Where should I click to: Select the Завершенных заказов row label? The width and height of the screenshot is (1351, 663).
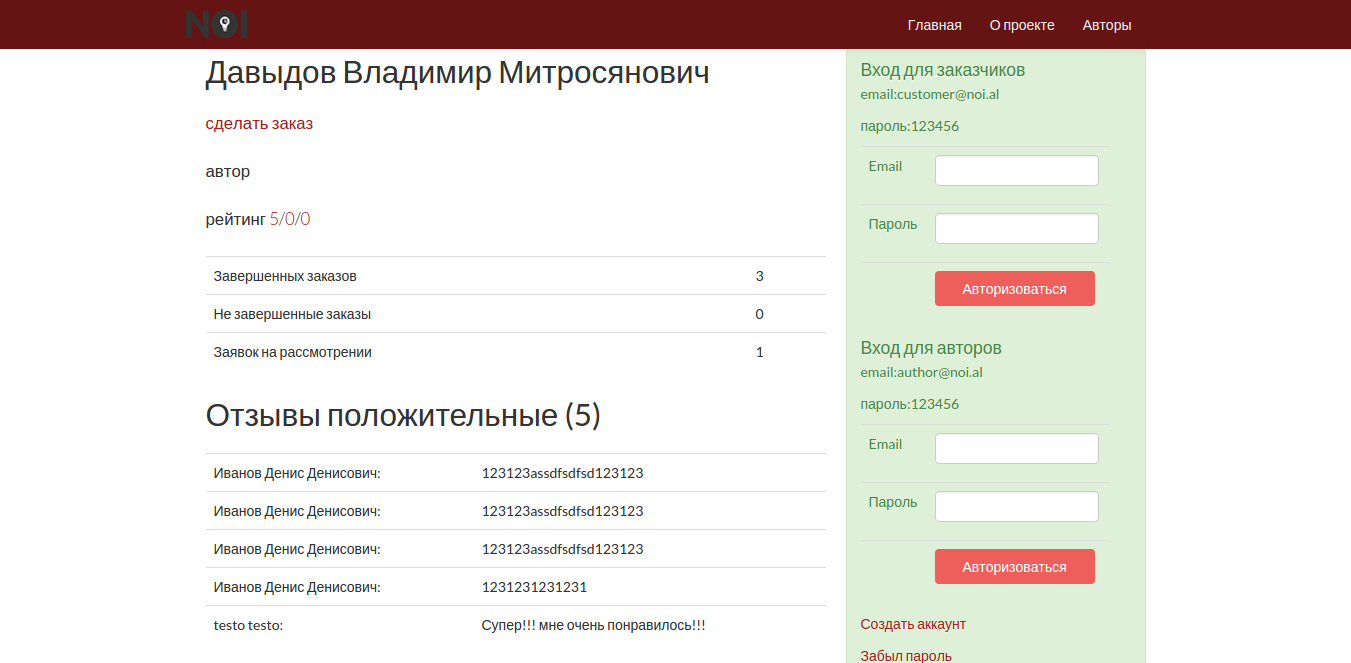pyautogui.click(x=285, y=276)
